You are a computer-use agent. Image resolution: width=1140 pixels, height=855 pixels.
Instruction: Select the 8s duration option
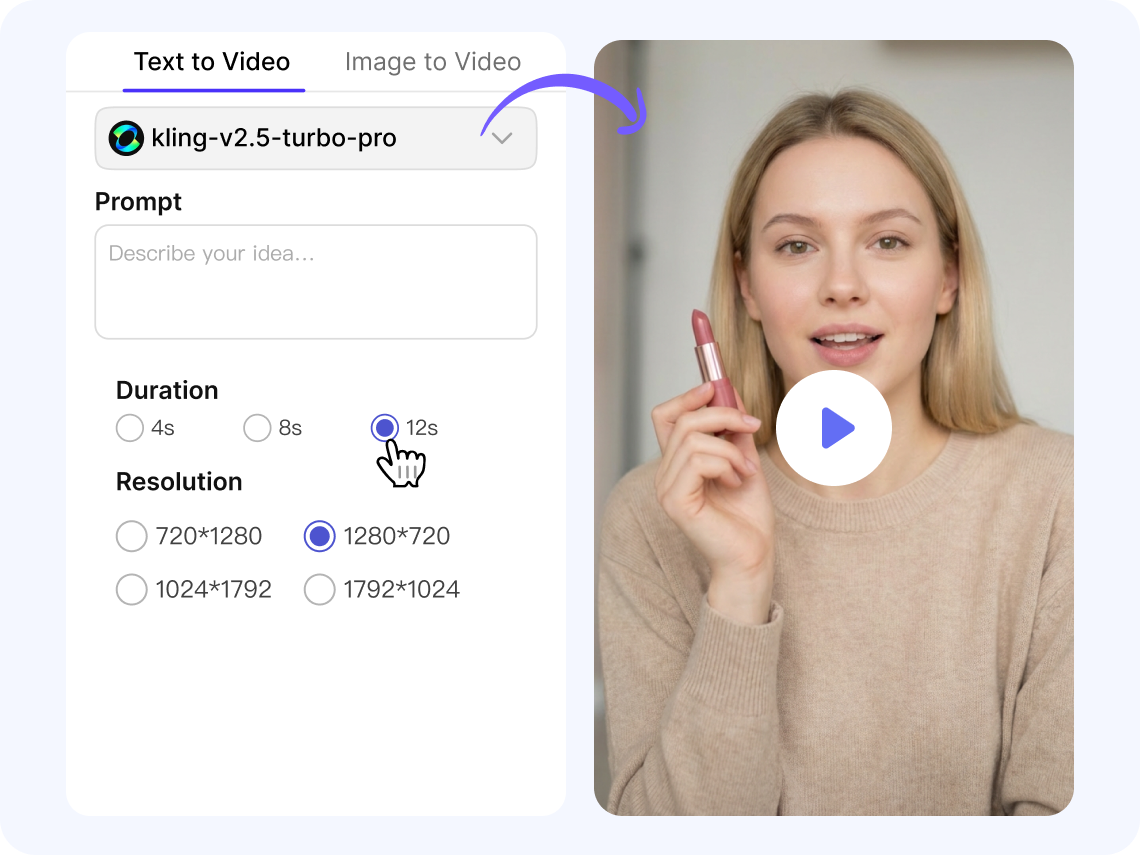257,428
